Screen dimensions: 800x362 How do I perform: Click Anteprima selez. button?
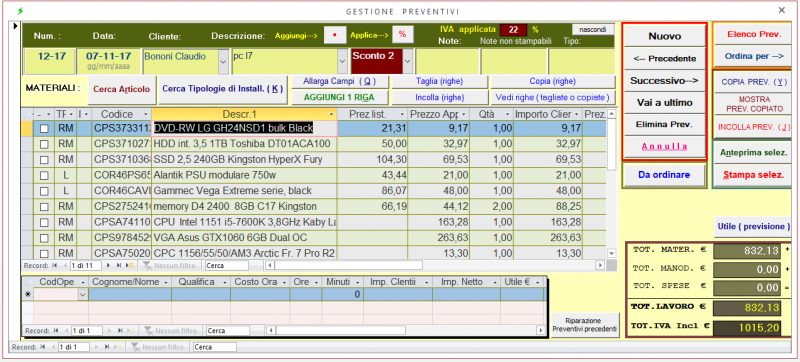click(x=754, y=152)
